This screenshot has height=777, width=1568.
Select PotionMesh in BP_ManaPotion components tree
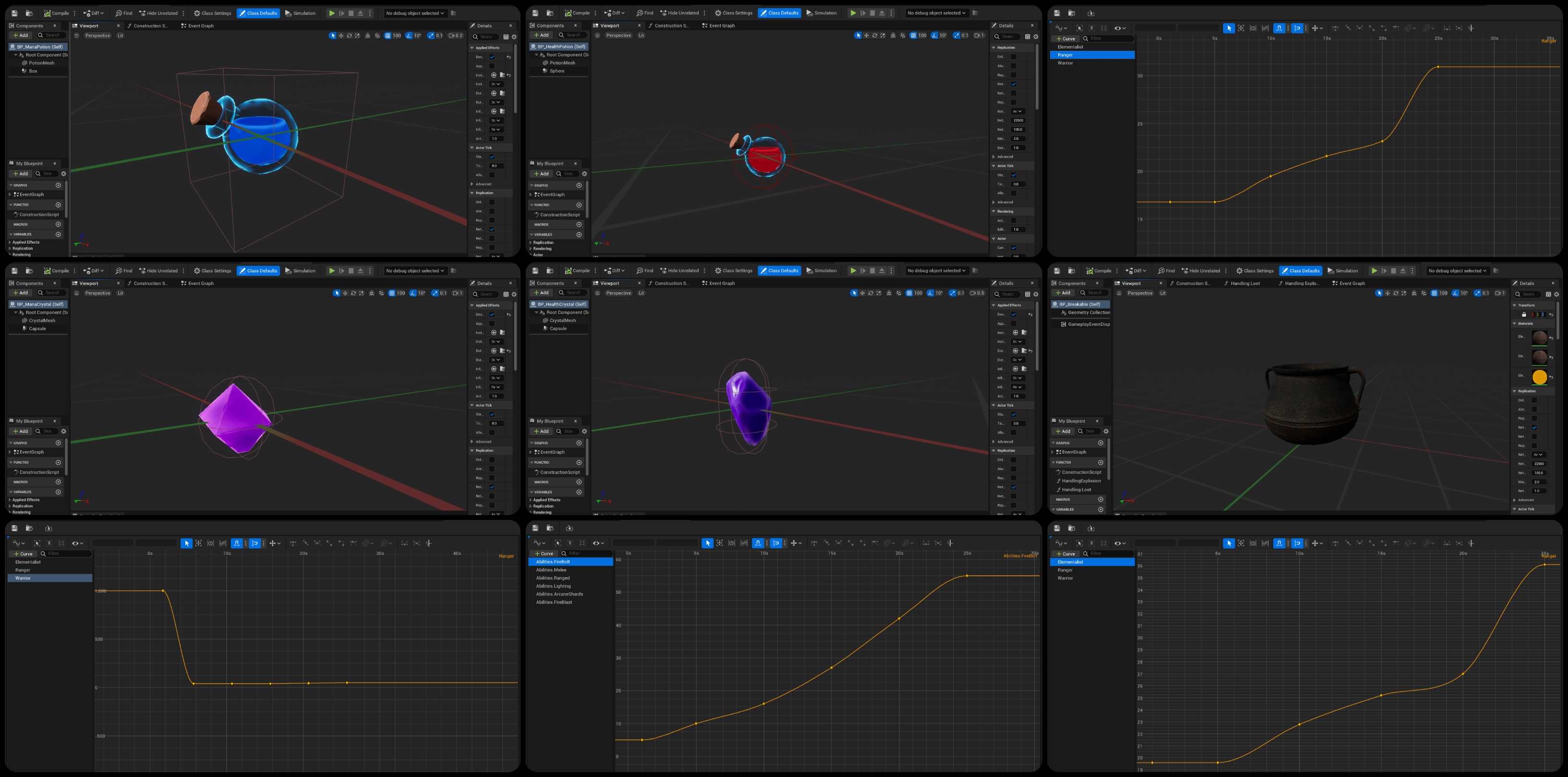click(x=41, y=63)
